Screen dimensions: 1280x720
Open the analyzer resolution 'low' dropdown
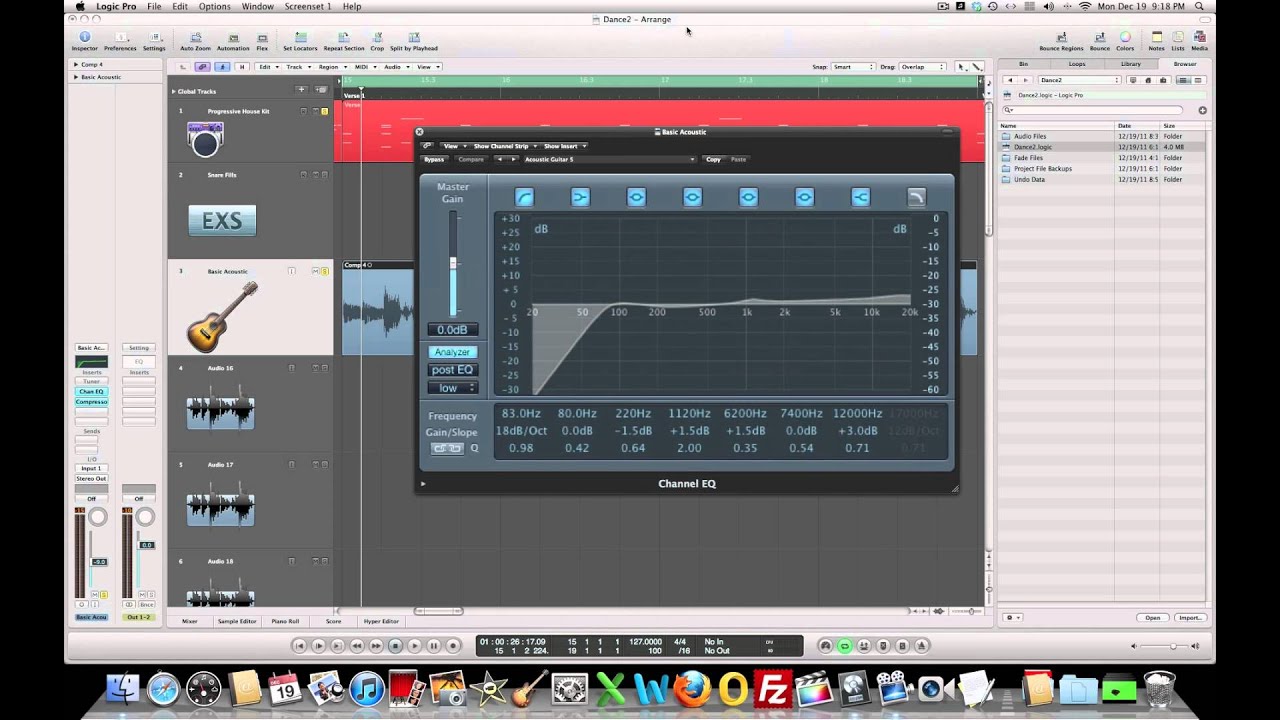(452, 388)
